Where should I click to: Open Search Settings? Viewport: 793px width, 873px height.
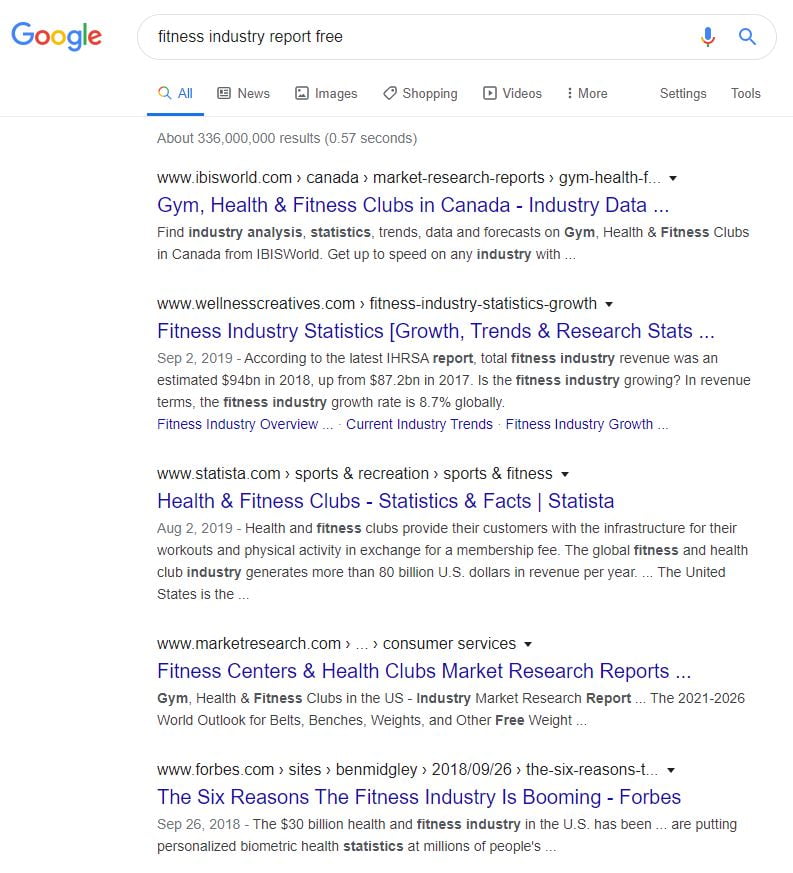683,94
